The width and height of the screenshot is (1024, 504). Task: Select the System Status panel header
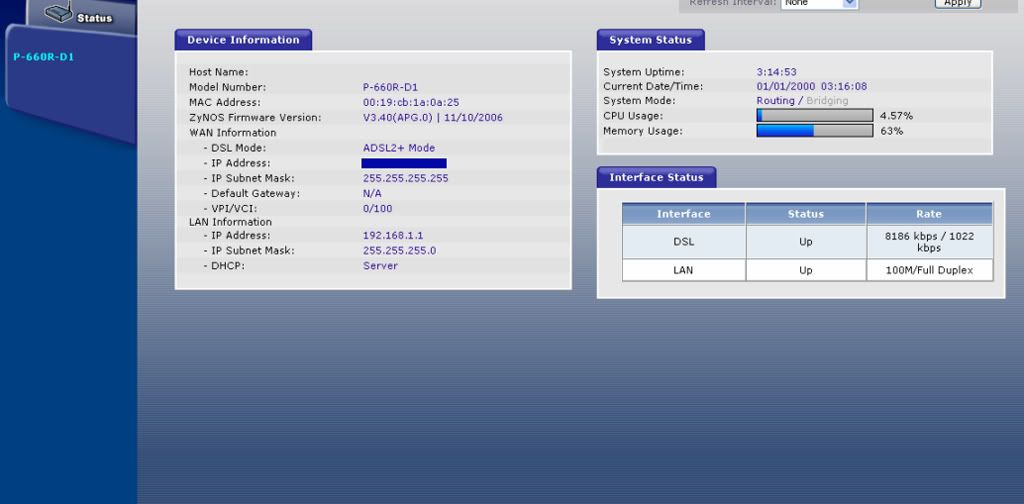[650, 40]
